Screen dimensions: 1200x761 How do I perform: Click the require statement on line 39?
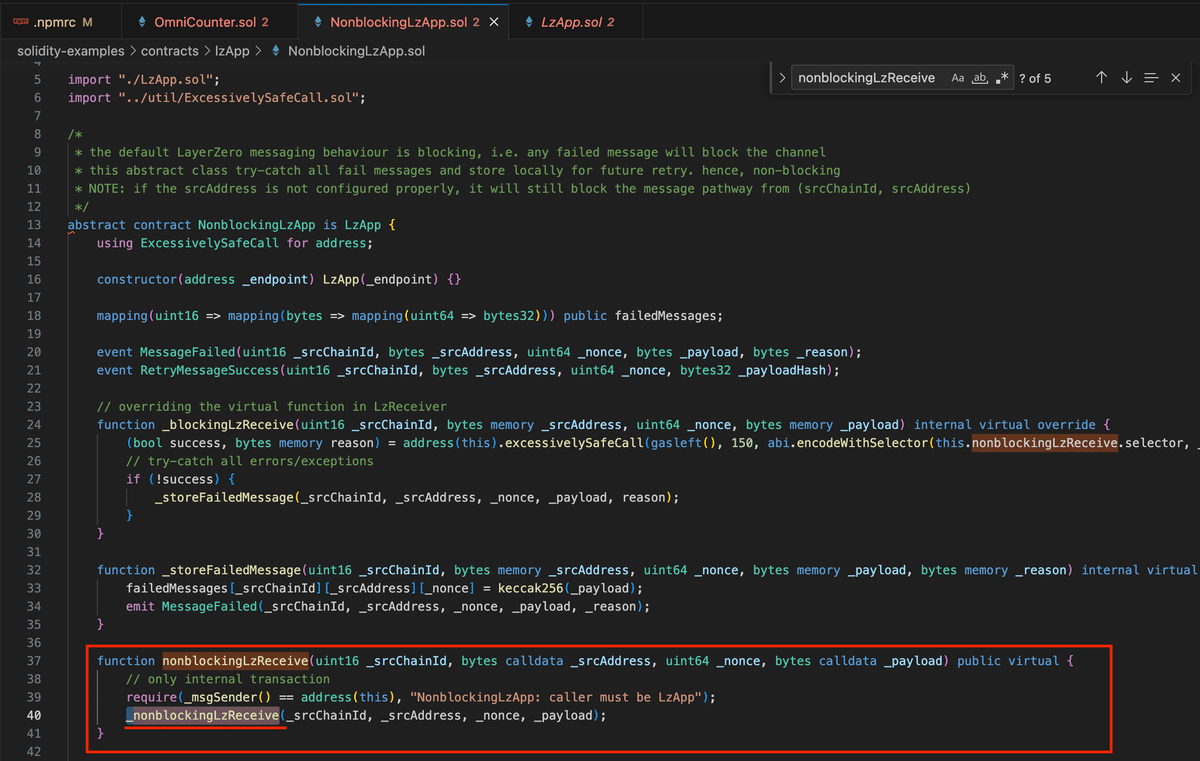421,697
